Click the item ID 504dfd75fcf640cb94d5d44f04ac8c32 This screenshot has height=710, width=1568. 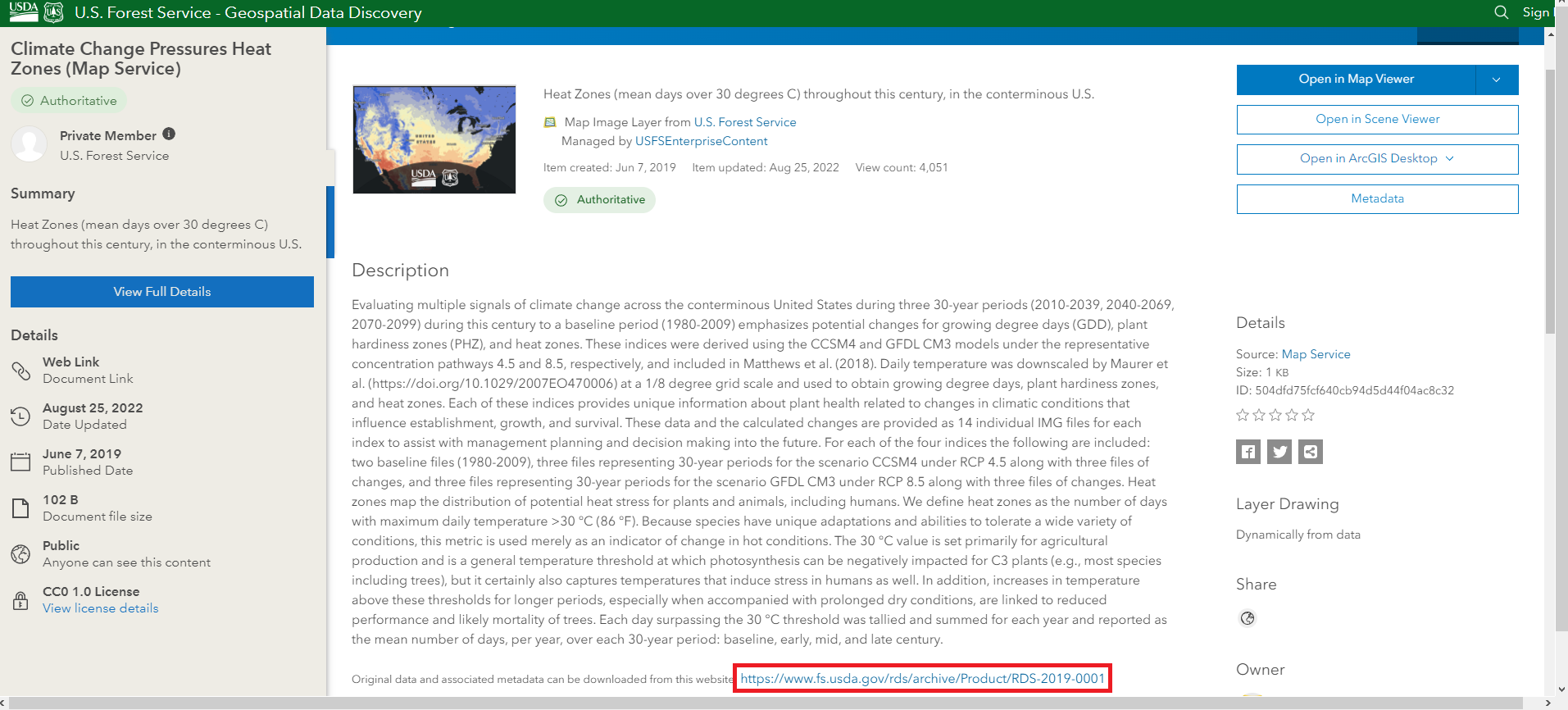(x=1355, y=390)
